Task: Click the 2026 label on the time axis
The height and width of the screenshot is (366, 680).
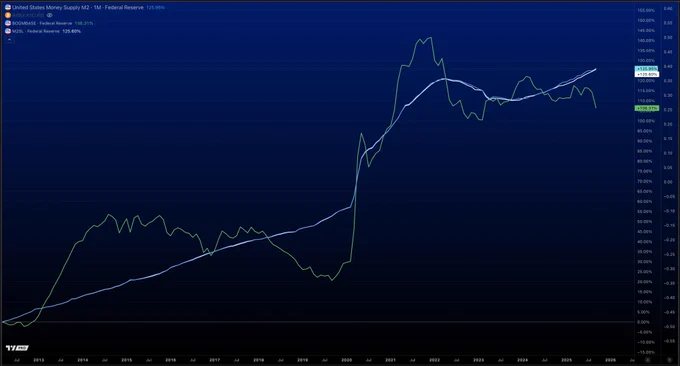Action: [611, 360]
